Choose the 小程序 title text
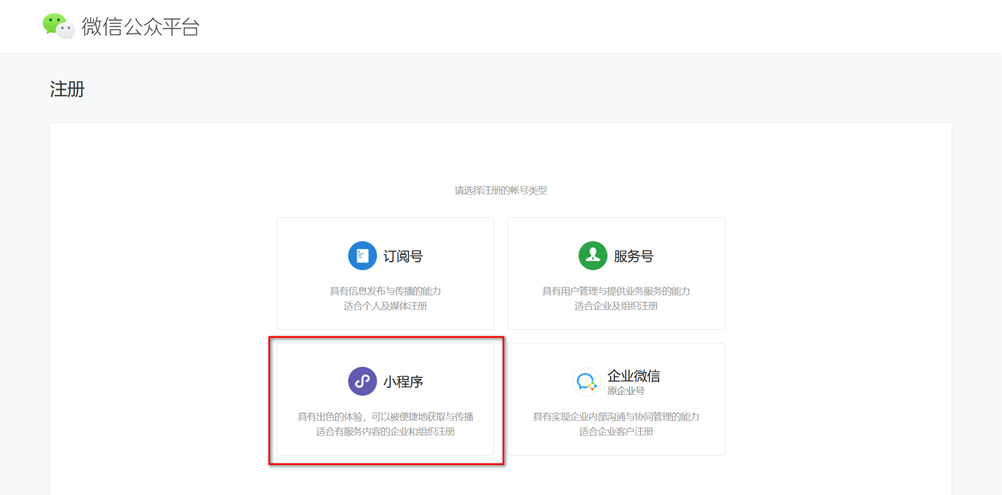 (403, 382)
